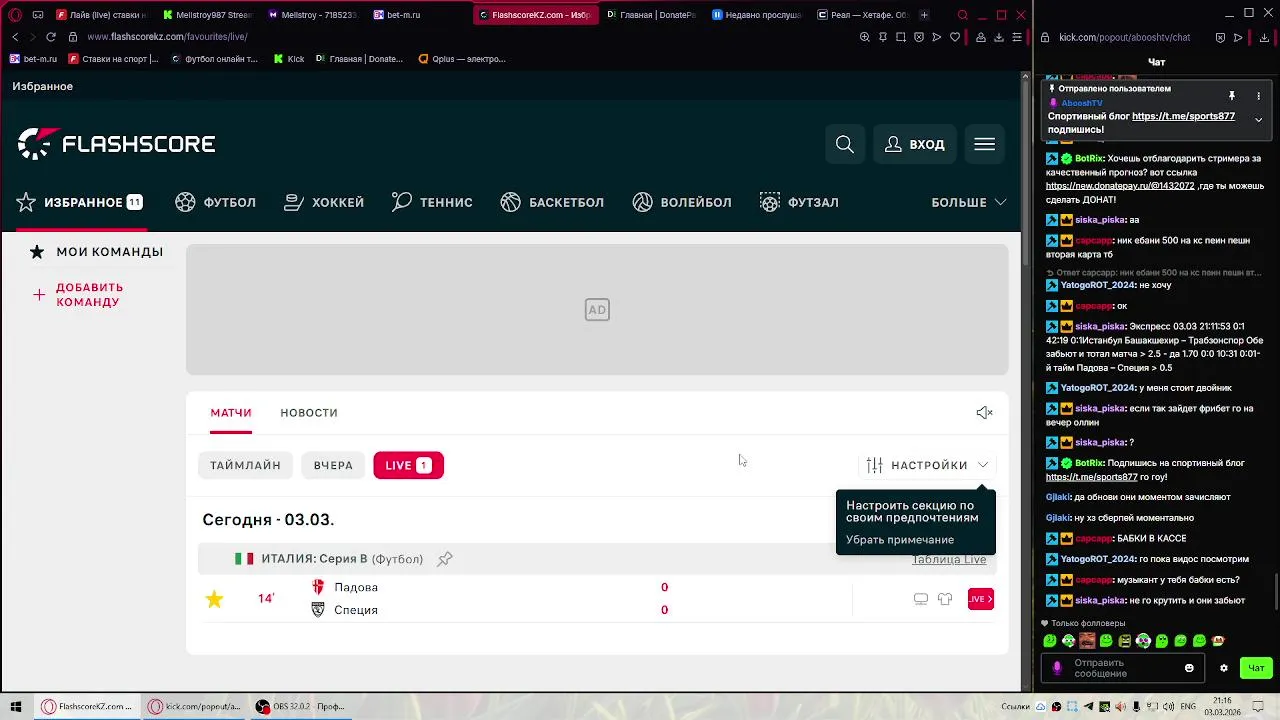Click Убрать примечание in the tooltip
Screen dimensions: 1280x720
tap(900, 540)
